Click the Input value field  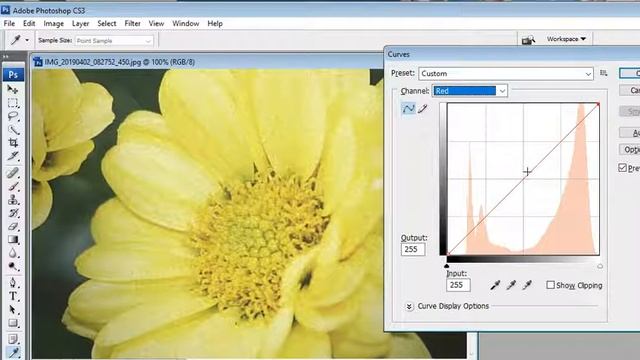(458, 285)
